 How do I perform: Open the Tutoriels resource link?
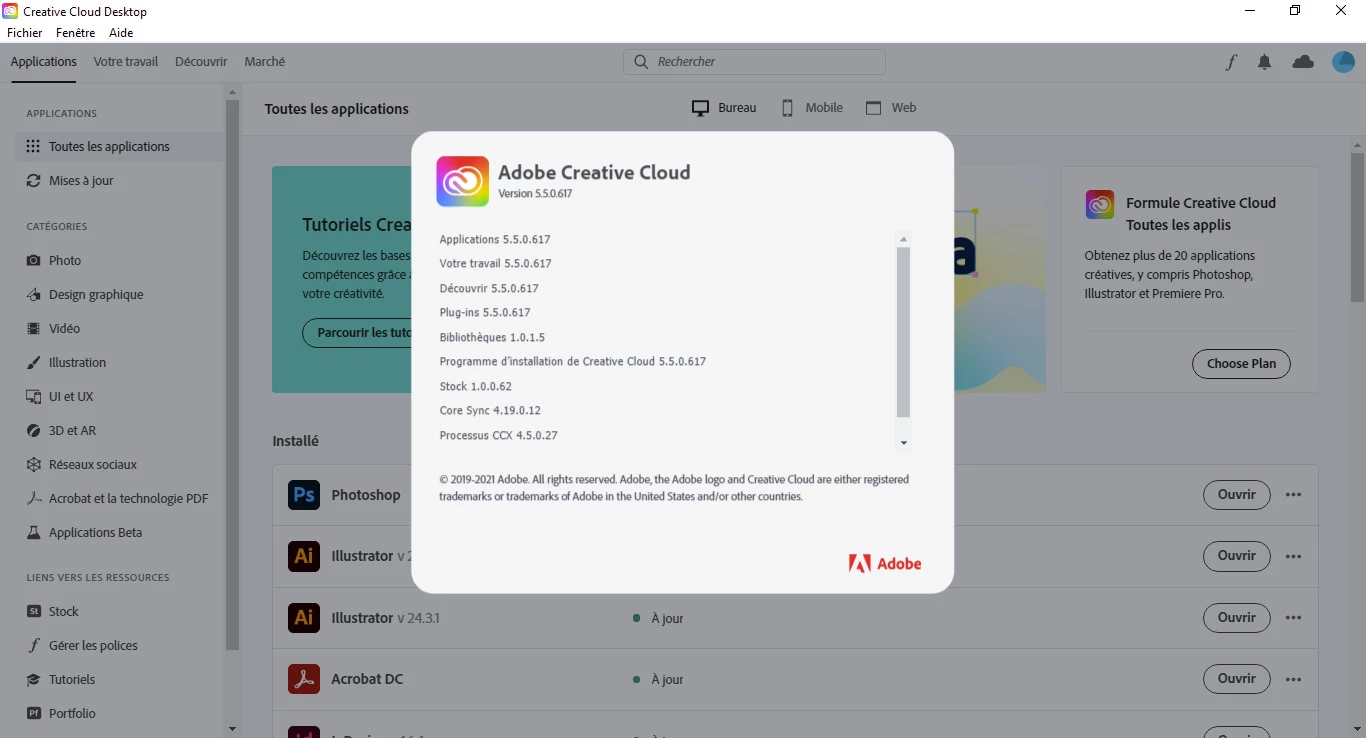pyautogui.click(x=119, y=679)
